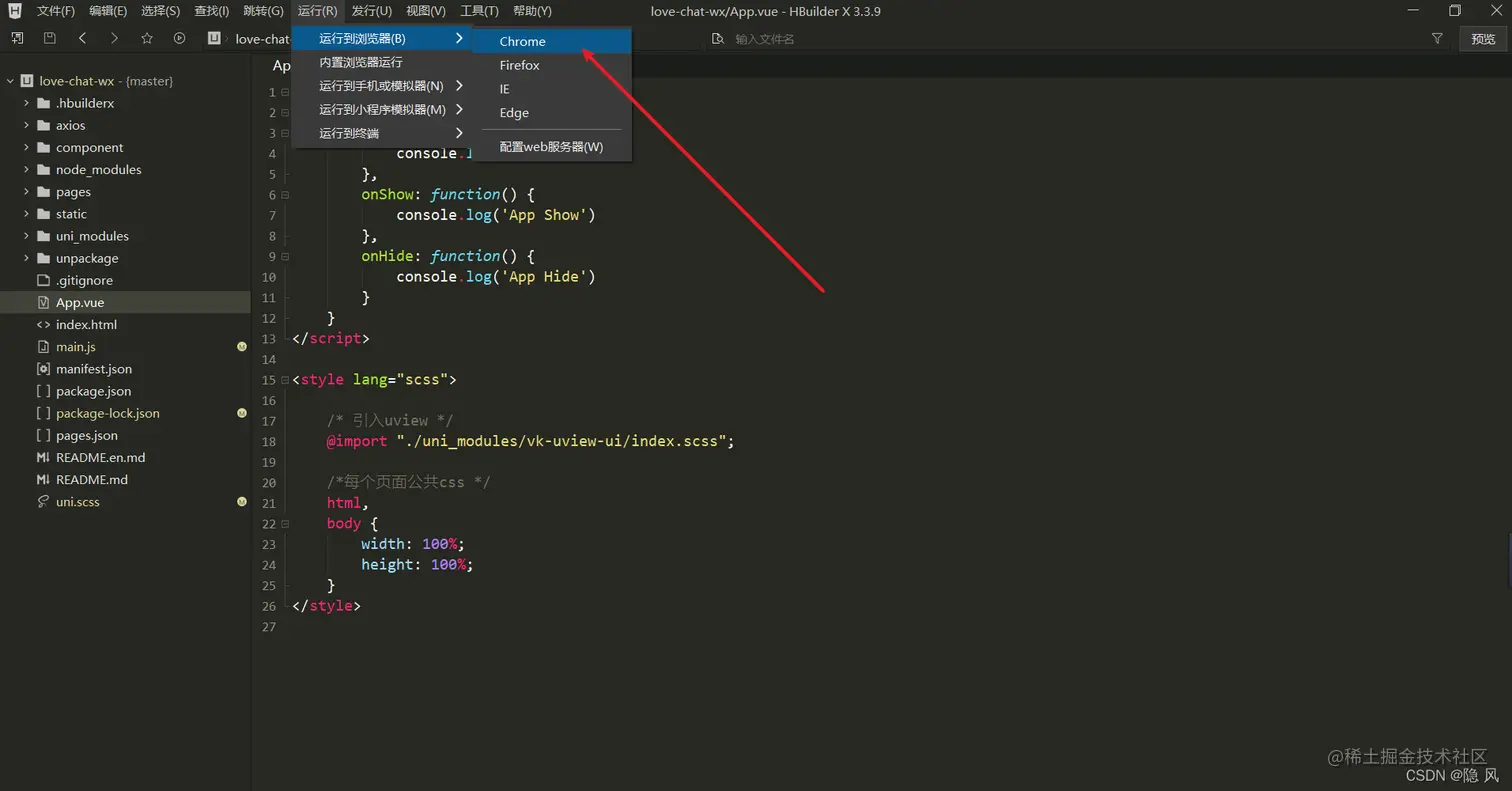Select IE in the browser submenu
The image size is (1512, 791).
point(552,89)
